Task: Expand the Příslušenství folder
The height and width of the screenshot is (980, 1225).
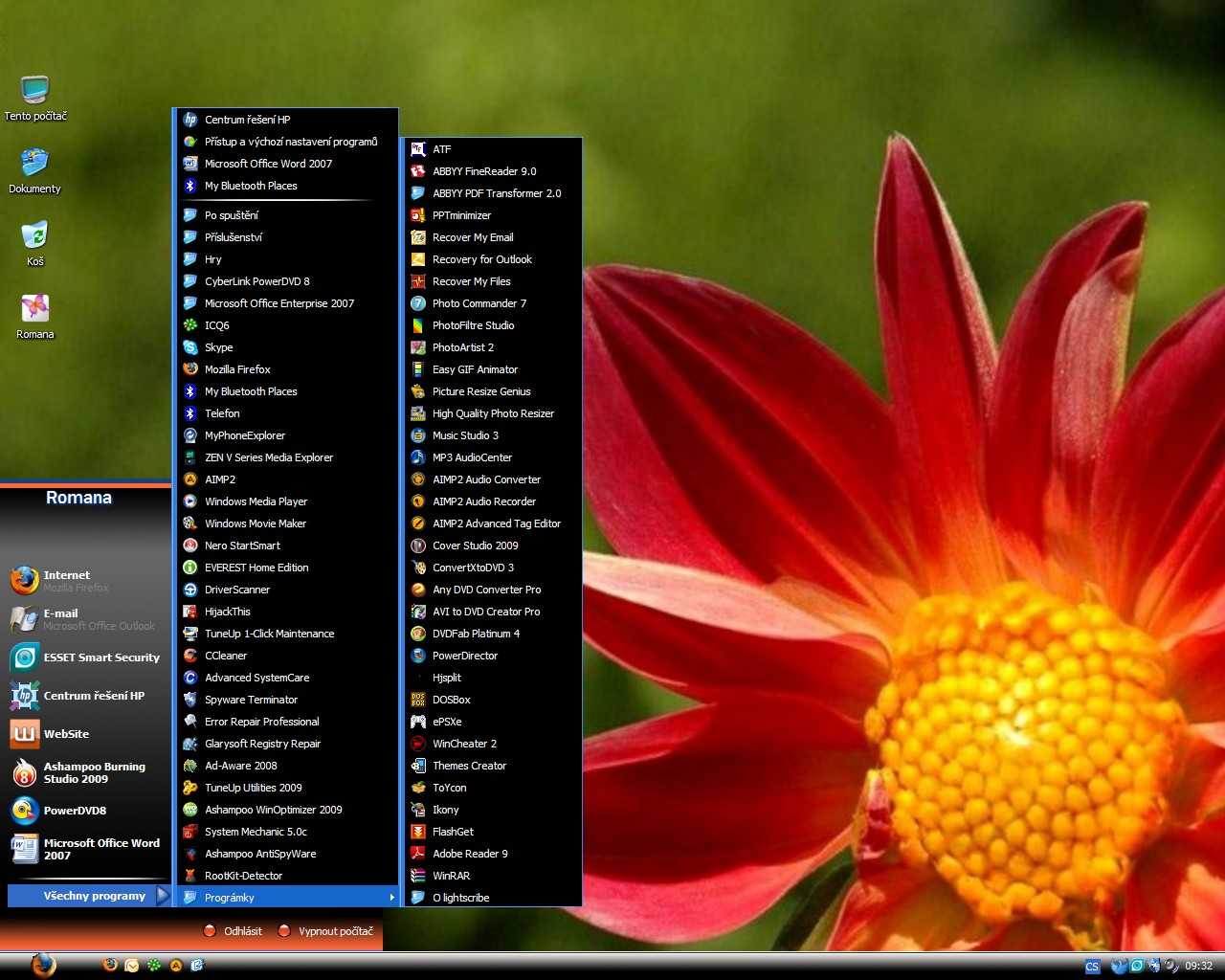Action: (x=234, y=237)
